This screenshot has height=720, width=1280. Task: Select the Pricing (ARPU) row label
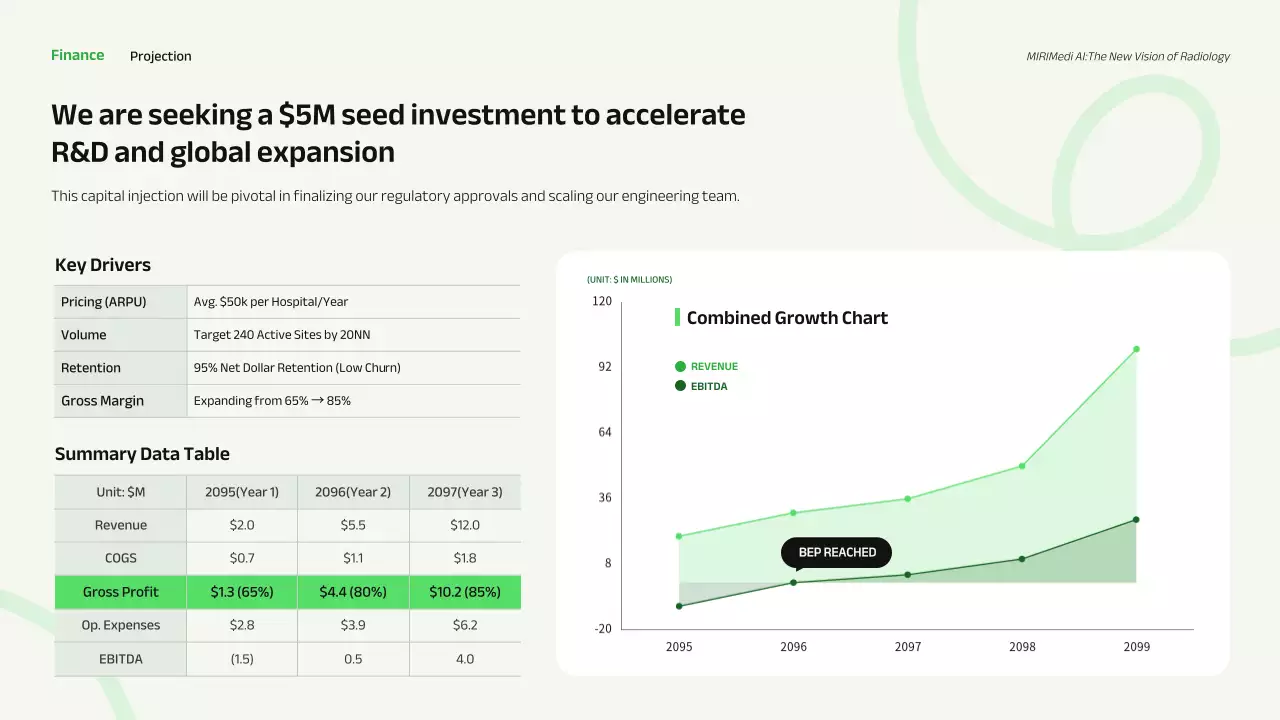103,302
